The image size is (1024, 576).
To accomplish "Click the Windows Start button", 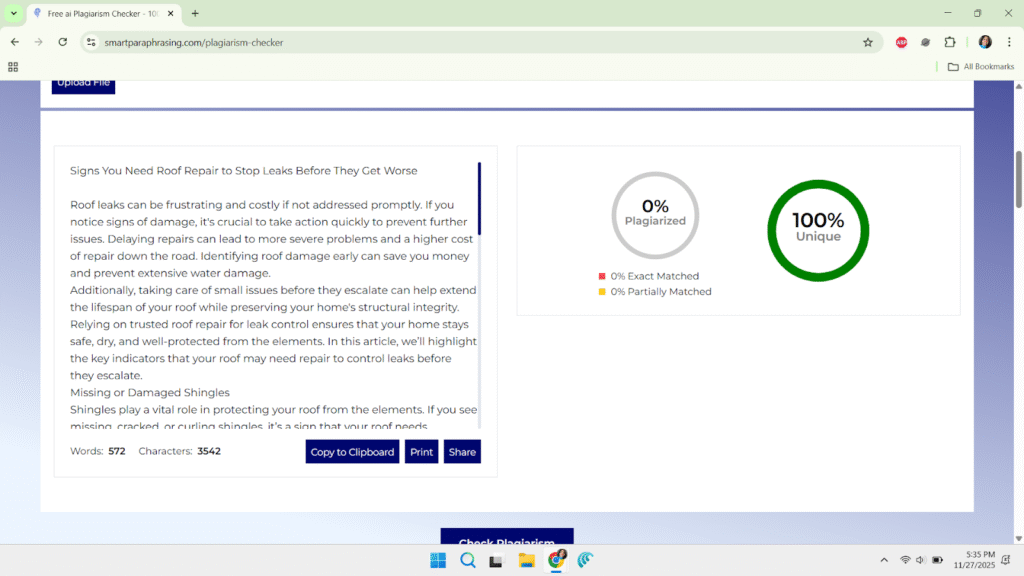I will [438, 560].
